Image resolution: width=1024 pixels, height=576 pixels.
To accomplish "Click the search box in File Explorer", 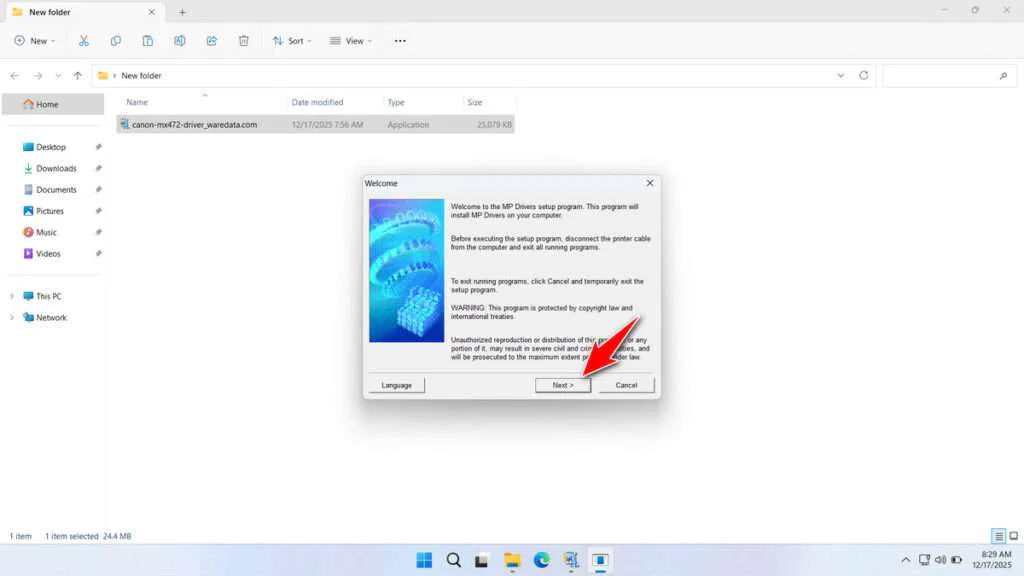I will click(x=948, y=75).
